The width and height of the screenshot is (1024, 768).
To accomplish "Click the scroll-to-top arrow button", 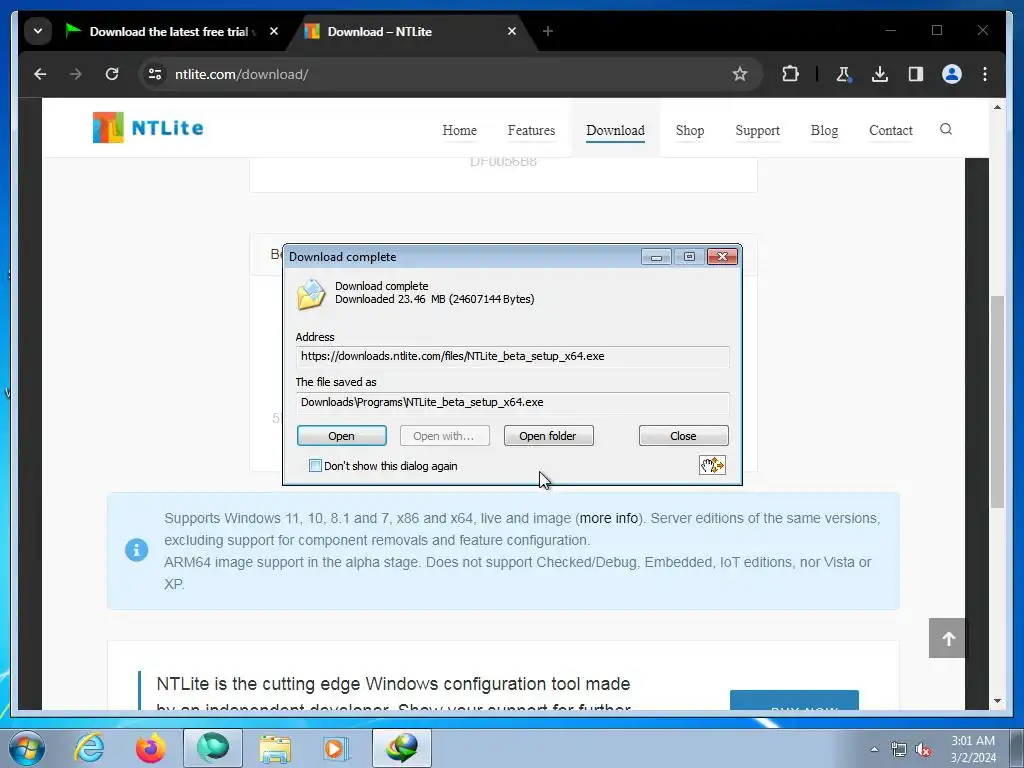I will [x=948, y=638].
